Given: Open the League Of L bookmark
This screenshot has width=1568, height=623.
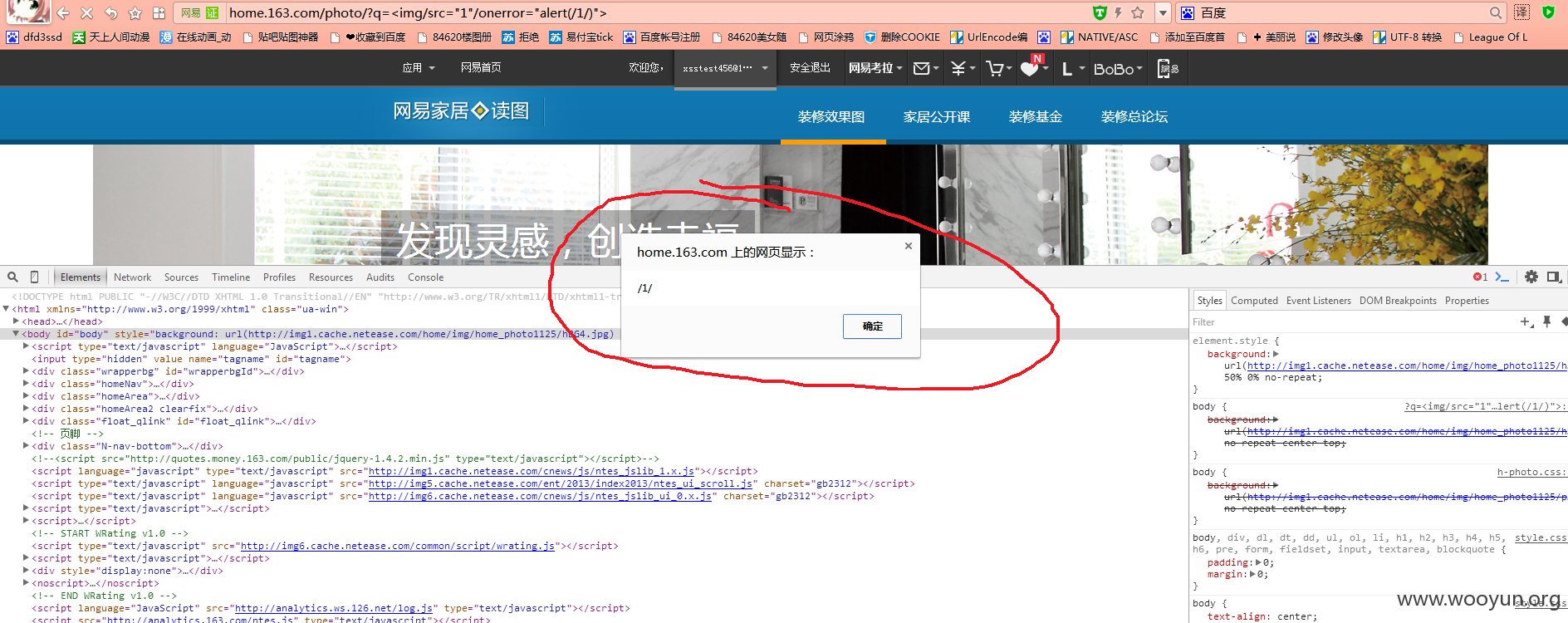Looking at the screenshot, I should (x=1490, y=37).
